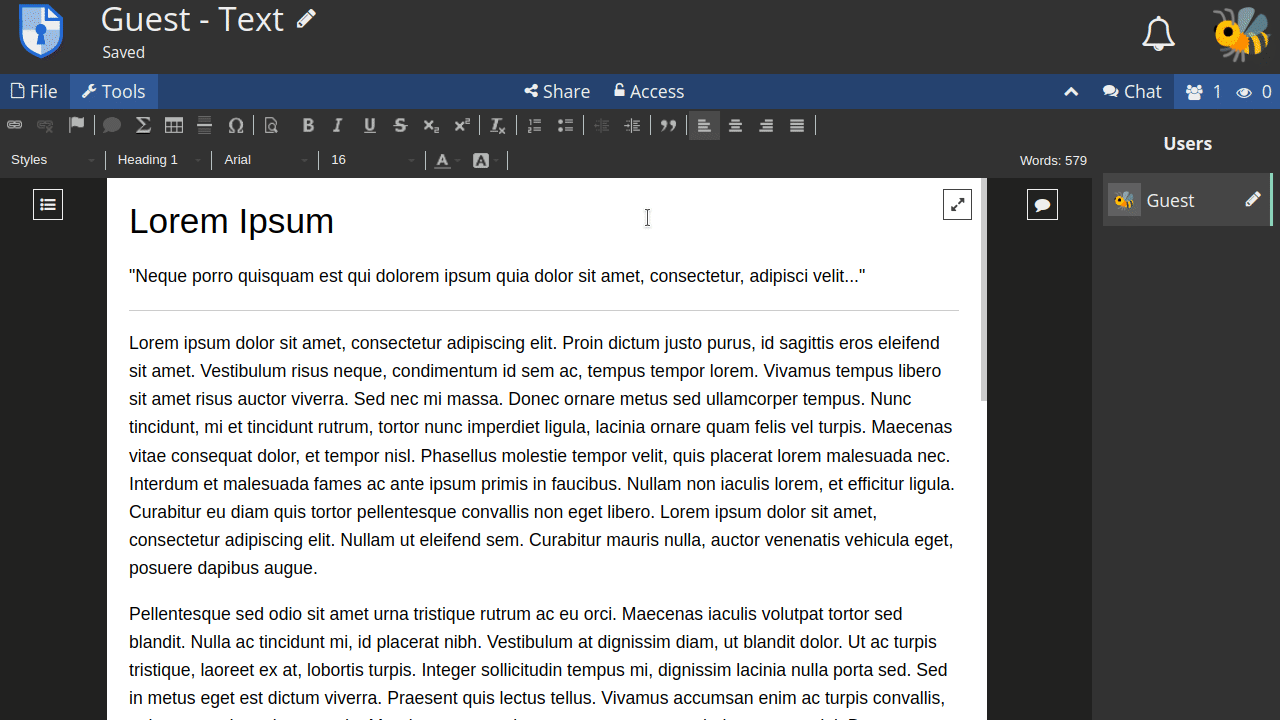Click the Access button

click(x=648, y=91)
